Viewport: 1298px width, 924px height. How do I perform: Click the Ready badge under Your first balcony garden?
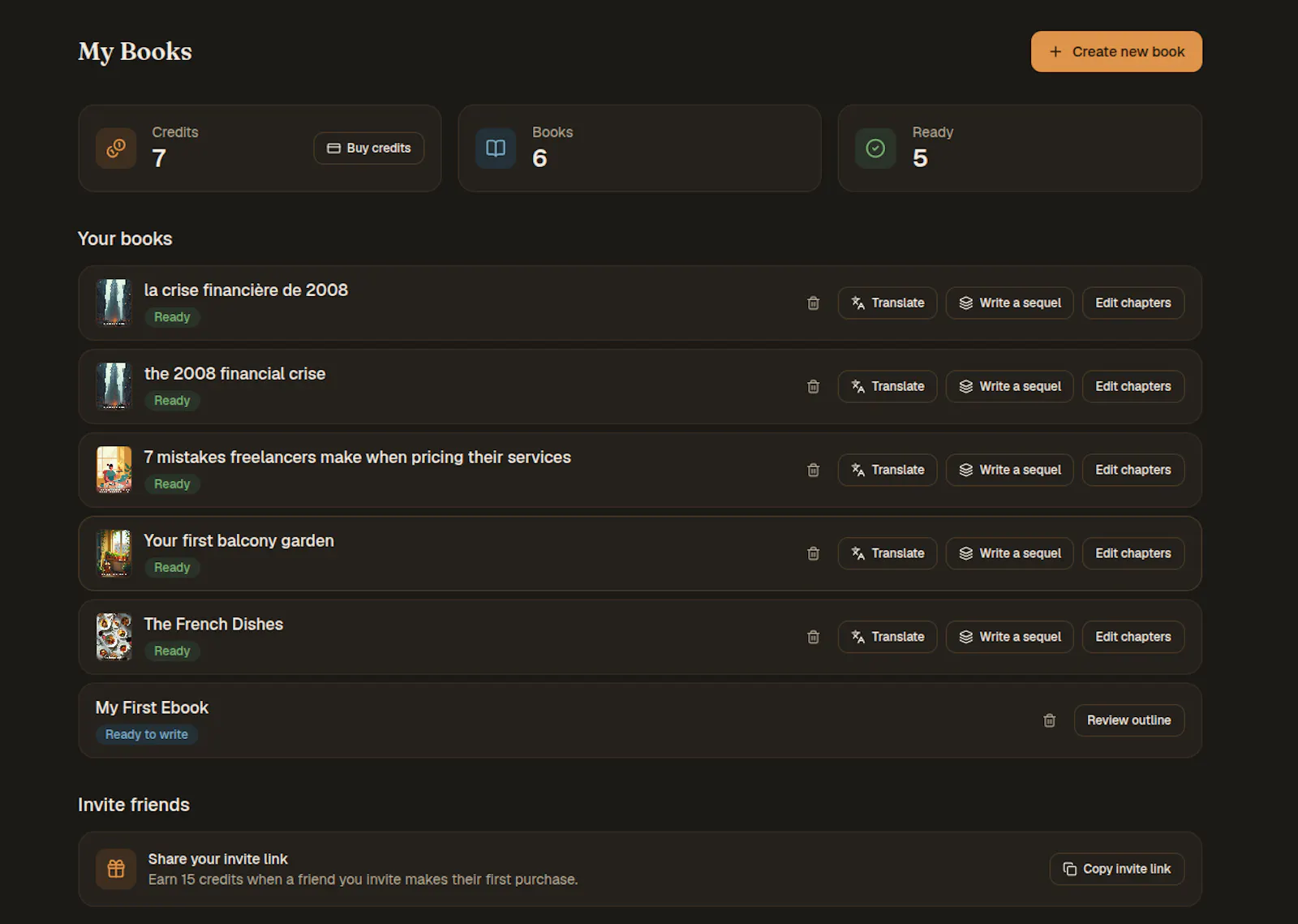172,567
